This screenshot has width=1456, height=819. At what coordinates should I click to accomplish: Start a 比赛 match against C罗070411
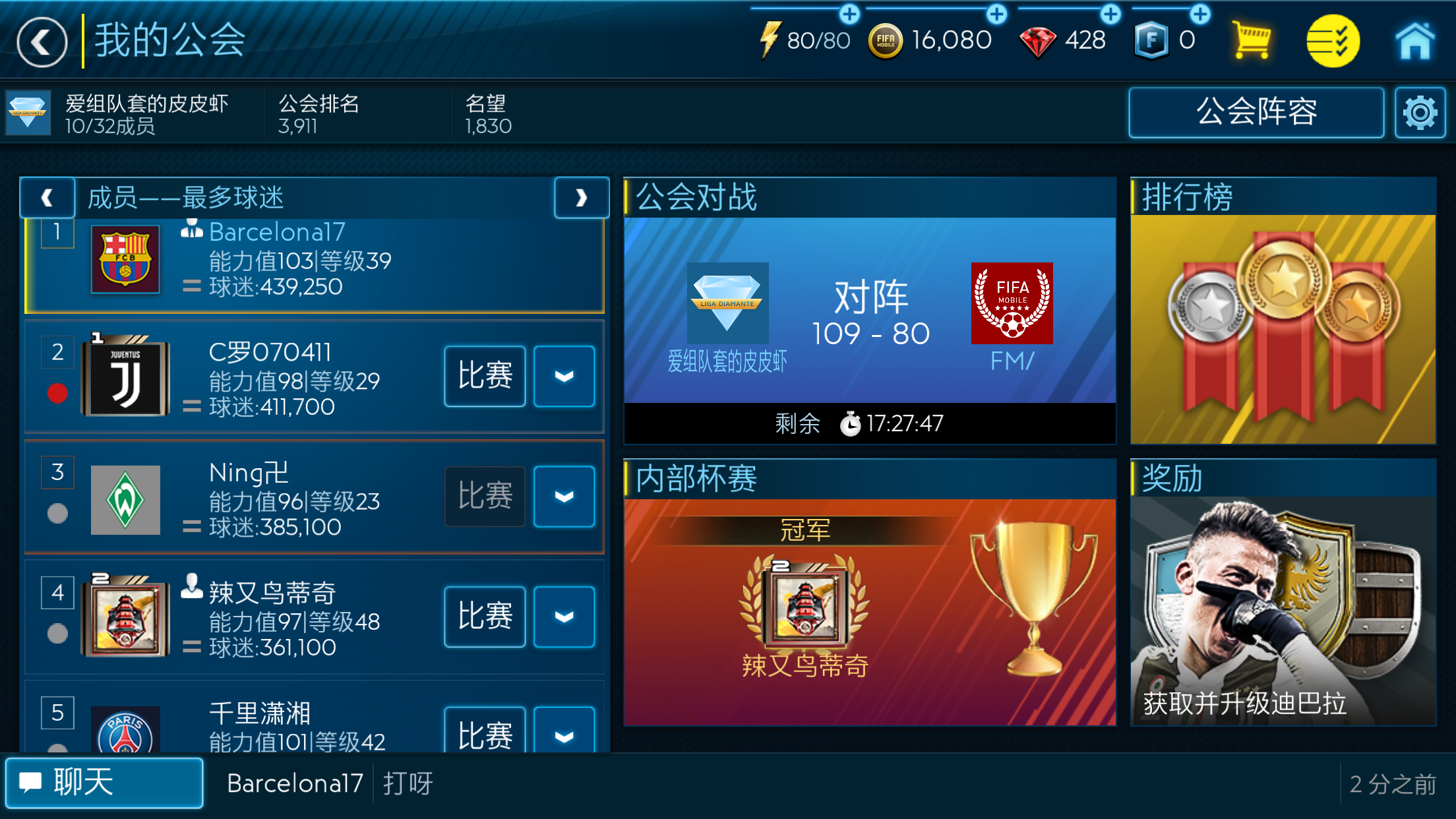click(x=485, y=377)
